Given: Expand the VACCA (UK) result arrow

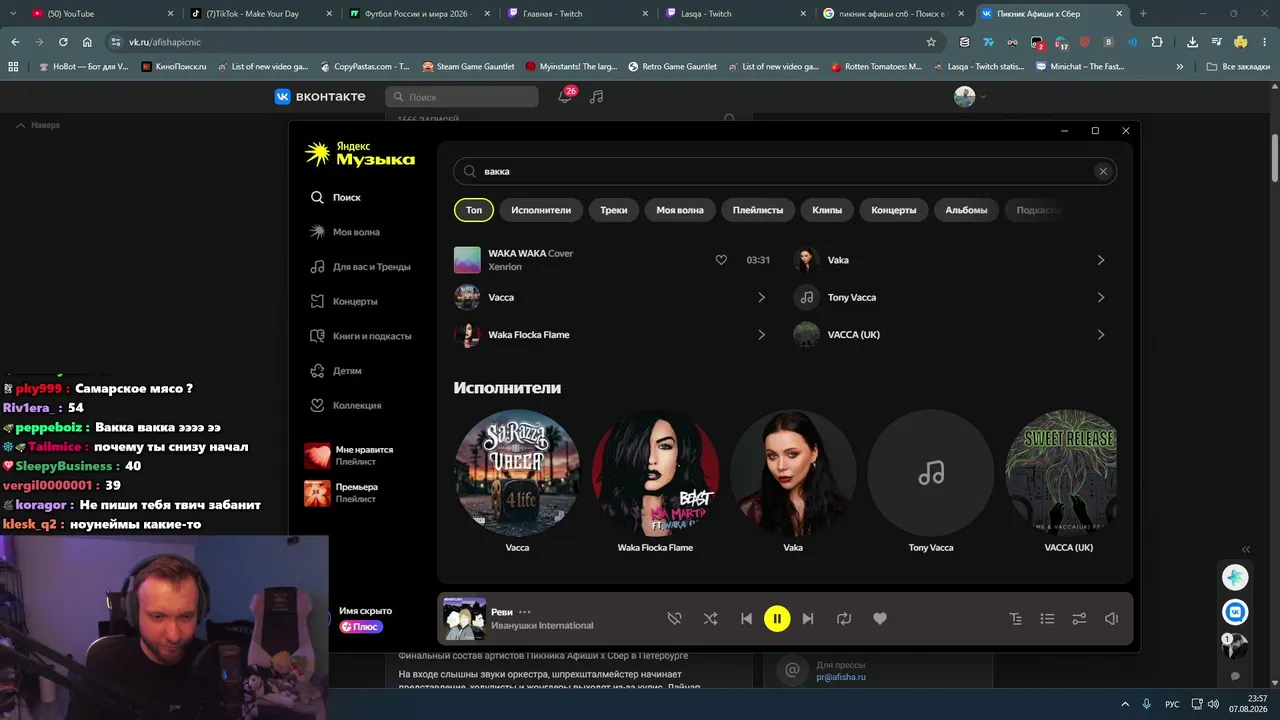Looking at the screenshot, I should (x=1101, y=335).
